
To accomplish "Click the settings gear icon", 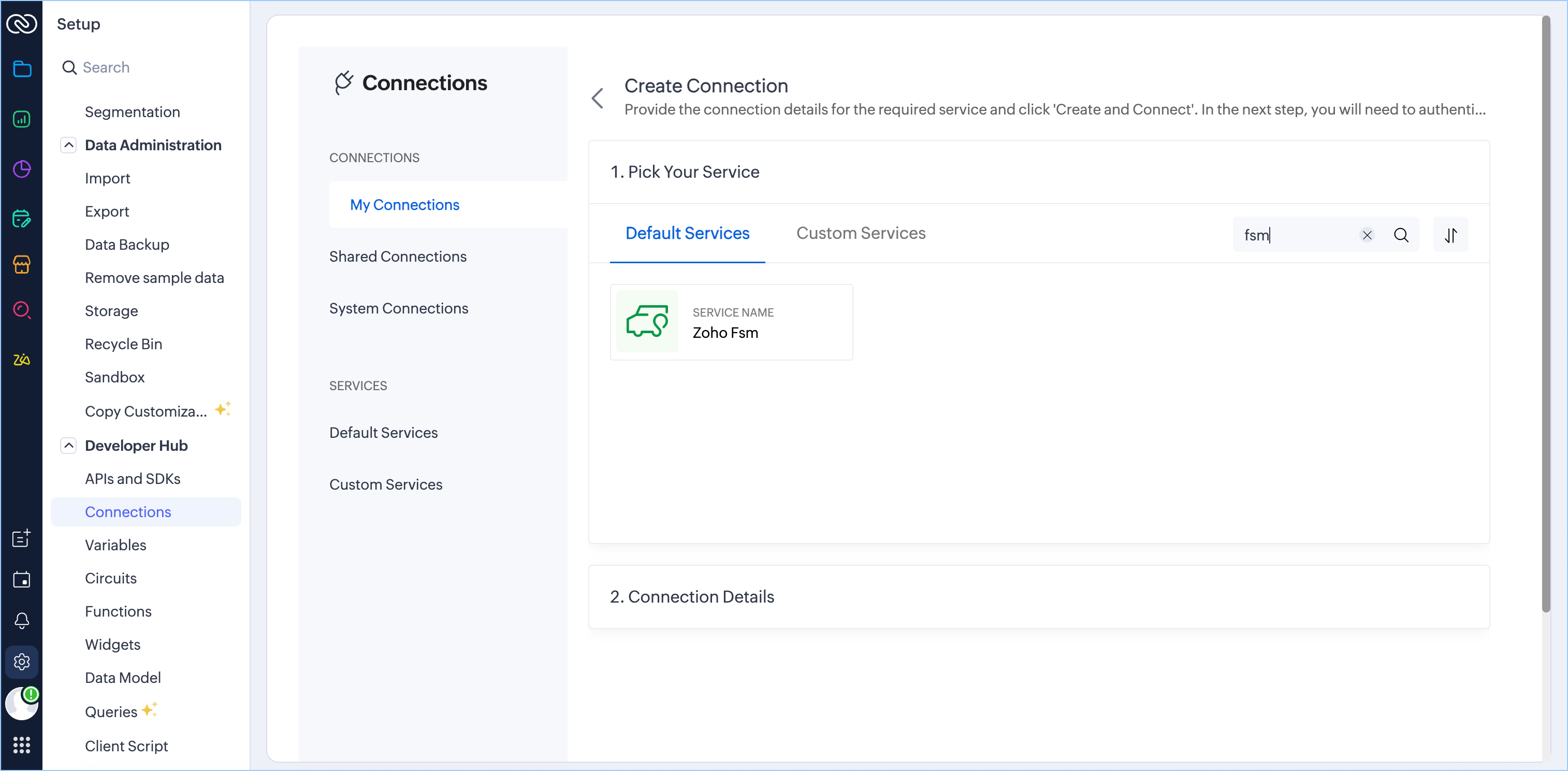I will tap(21, 661).
